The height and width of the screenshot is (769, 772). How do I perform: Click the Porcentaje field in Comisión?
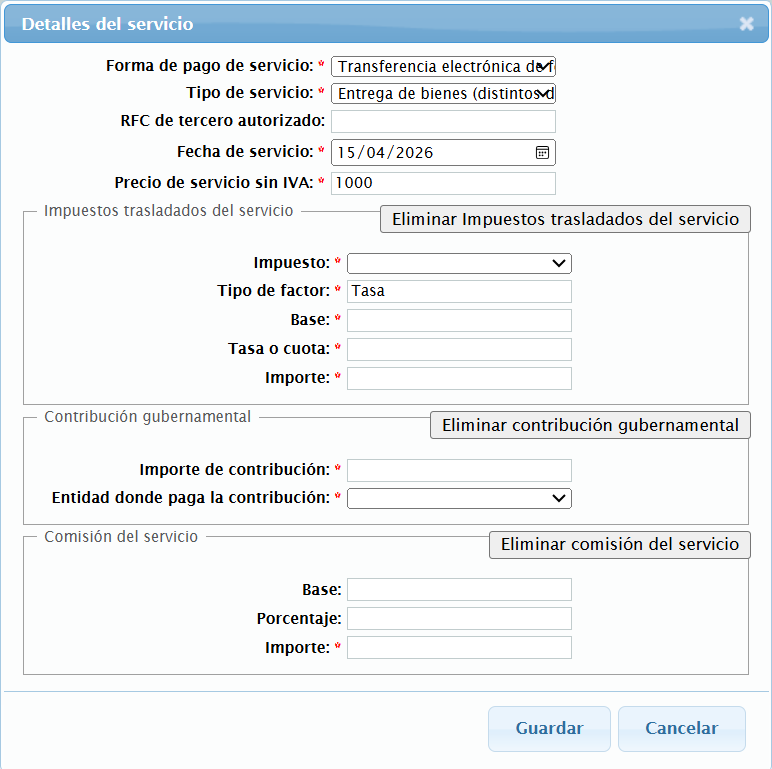point(459,619)
